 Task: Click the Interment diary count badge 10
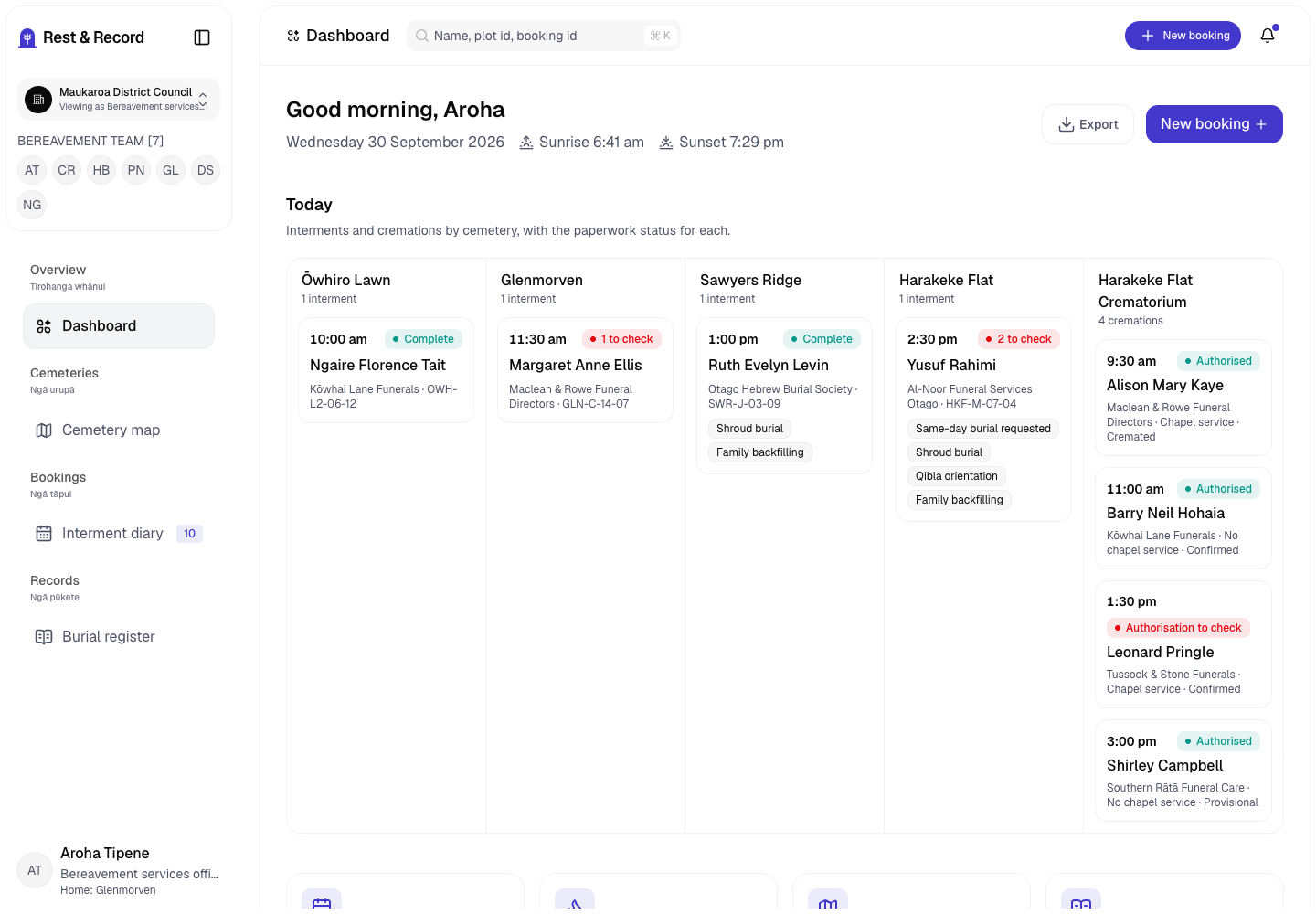point(189,534)
